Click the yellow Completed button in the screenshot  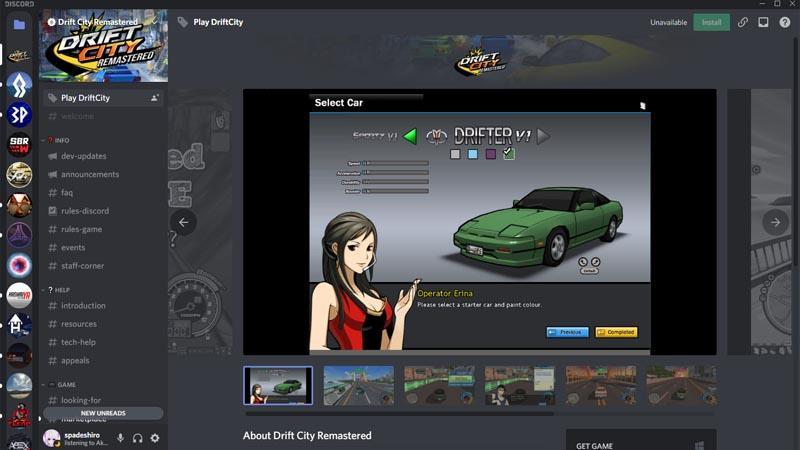pos(616,332)
